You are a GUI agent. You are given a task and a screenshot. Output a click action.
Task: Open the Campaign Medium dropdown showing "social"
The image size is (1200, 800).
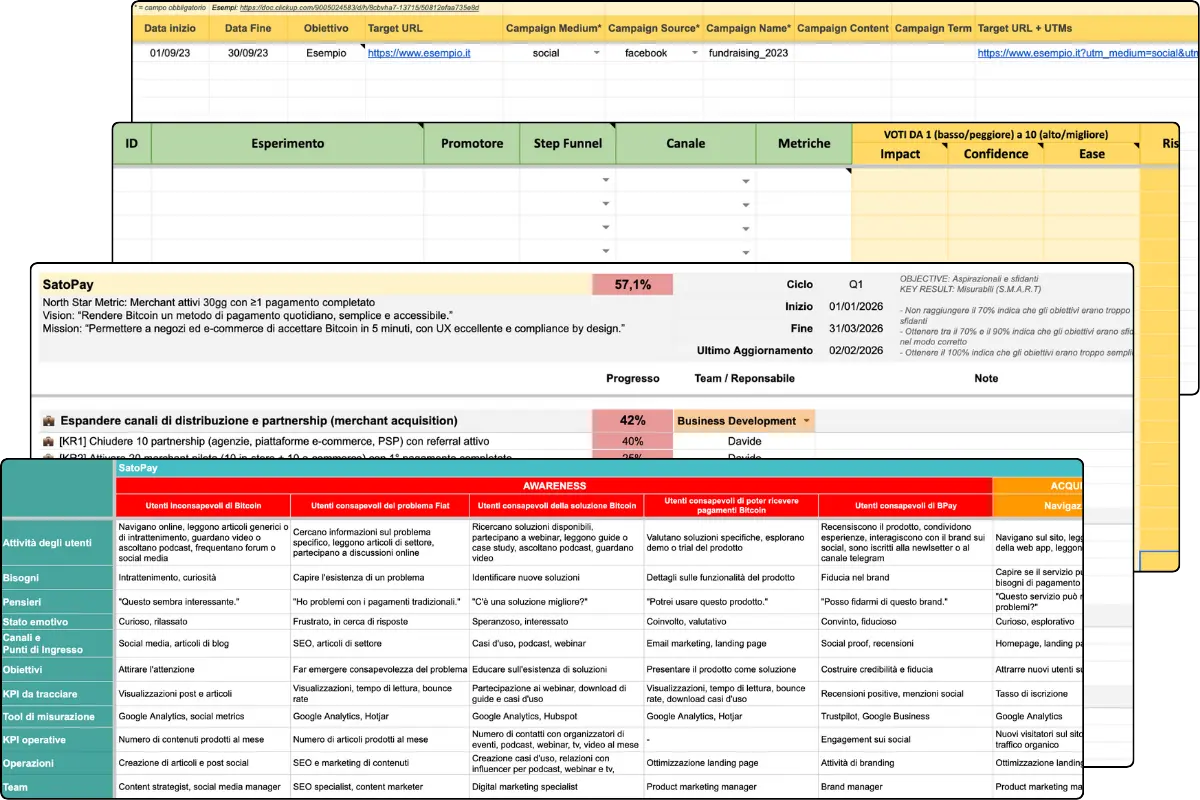(x=596, y=53)
